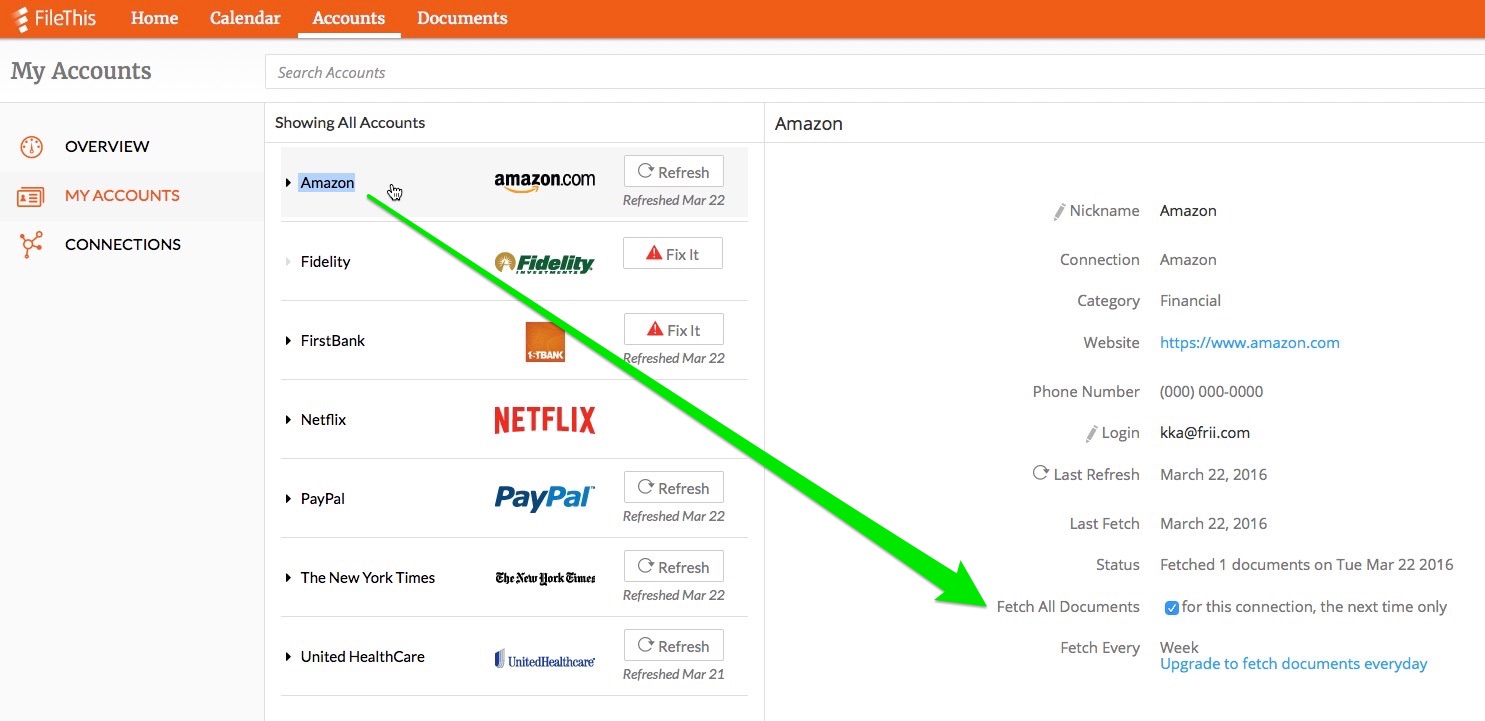Click the PayPal logo
Viewport: 1485px width, 721px height.
[545, 498]
